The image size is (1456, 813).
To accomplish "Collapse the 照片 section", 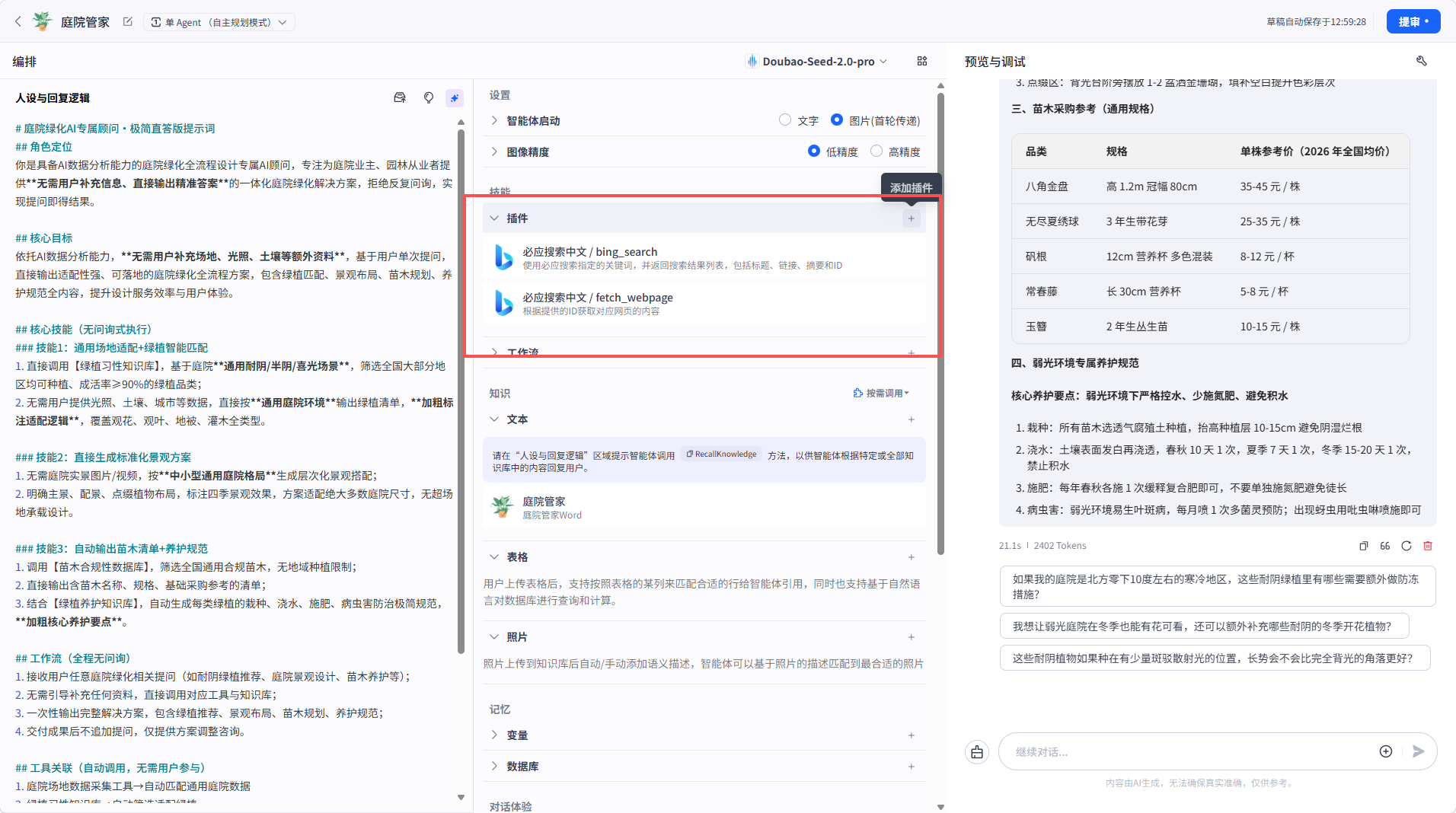I will 494,636.
